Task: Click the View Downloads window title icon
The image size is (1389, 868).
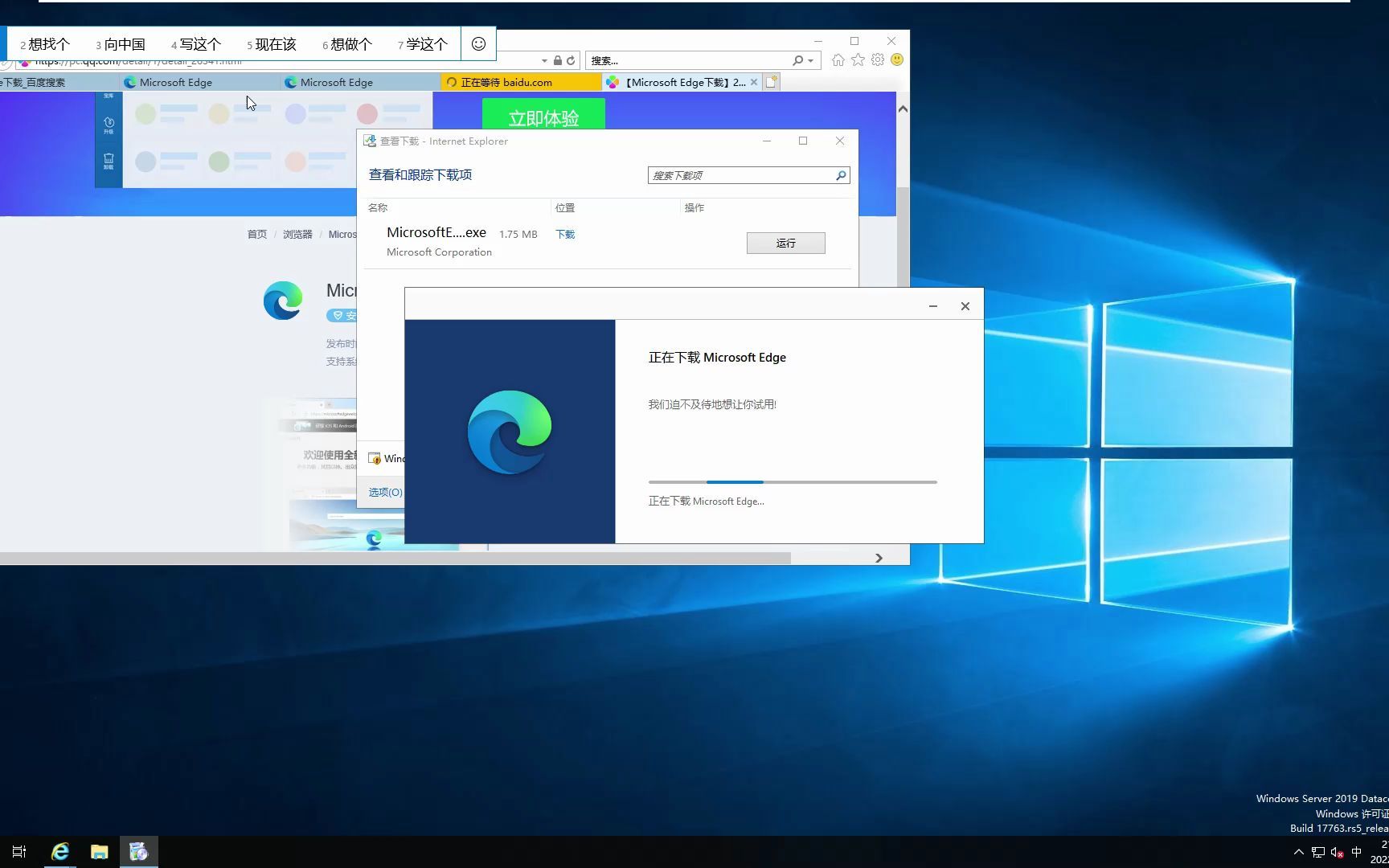Action: (x=370, y=141)
